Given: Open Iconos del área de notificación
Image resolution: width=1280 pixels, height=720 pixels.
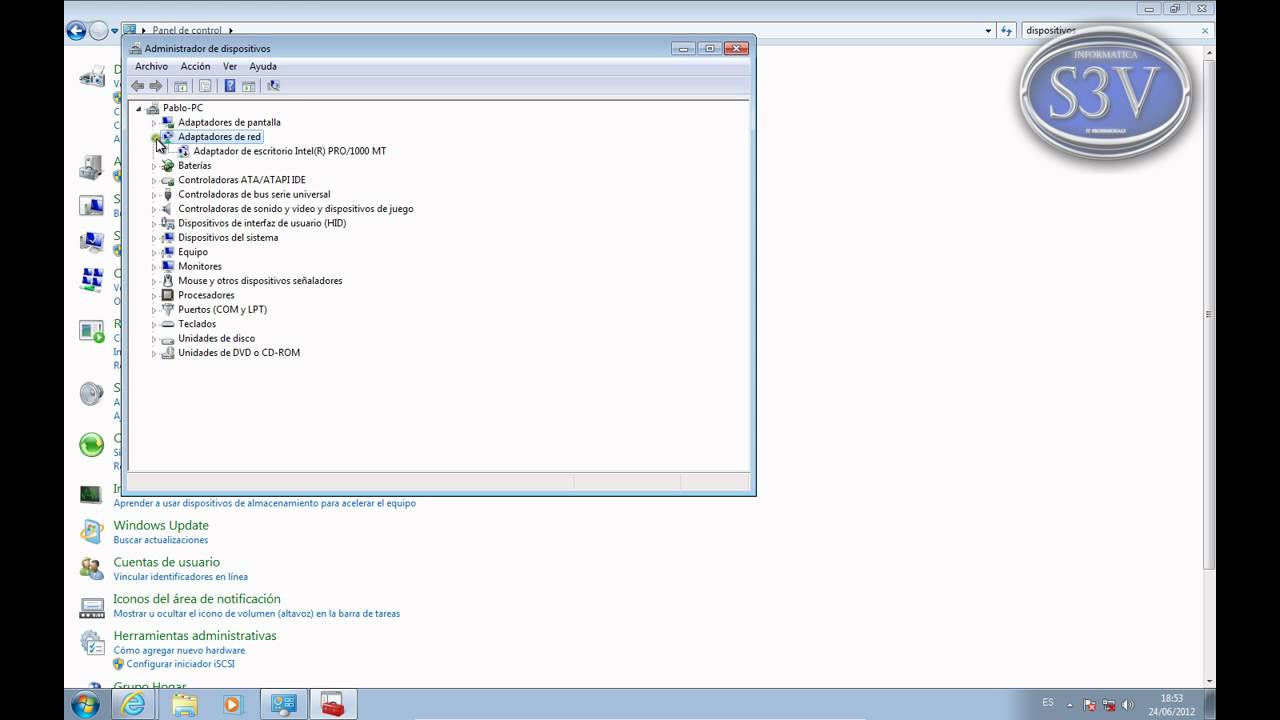Looking at the screenshot, I should coord(197,599).
